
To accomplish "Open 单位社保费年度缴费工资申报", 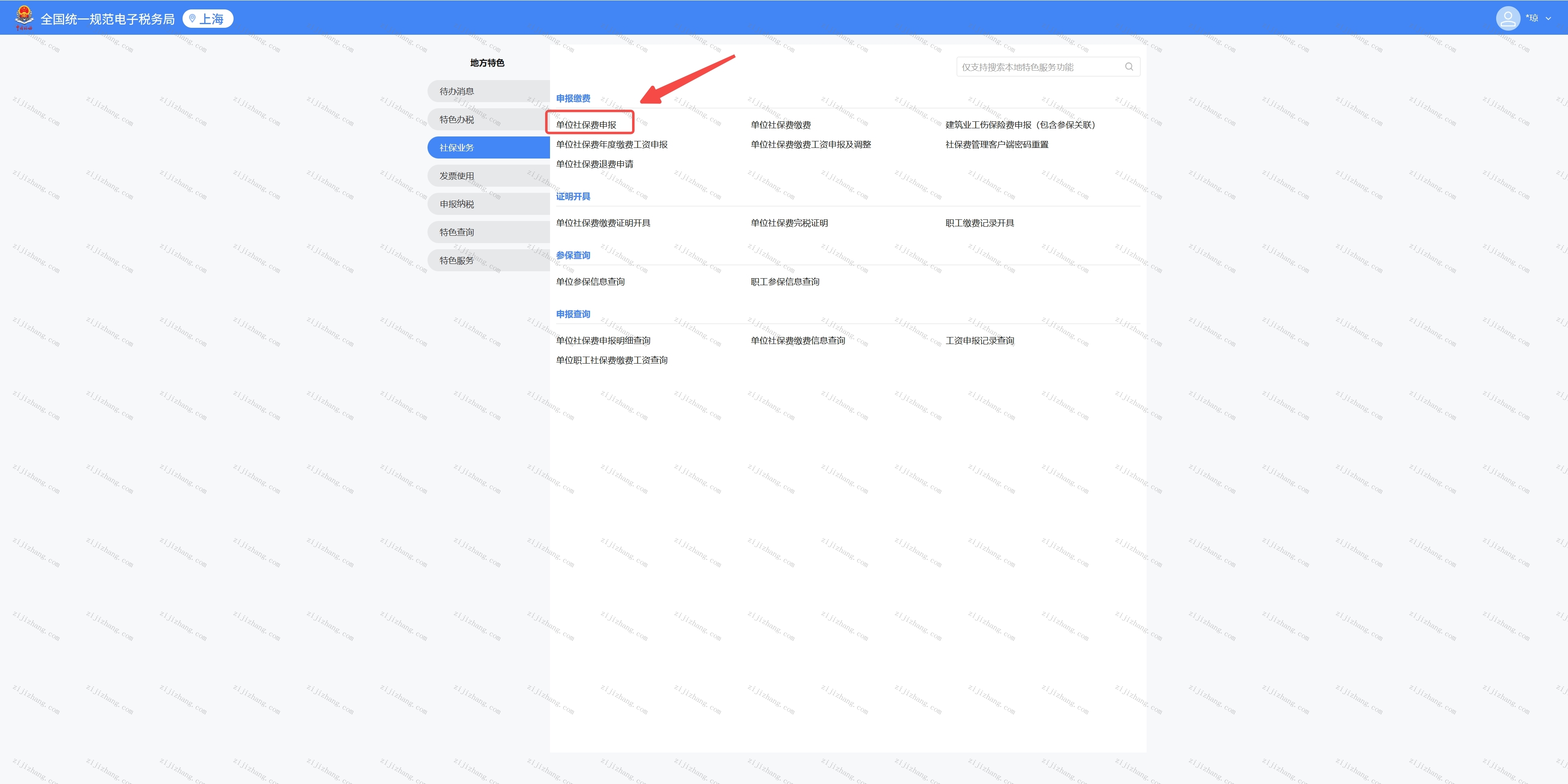I will (612, 144).
